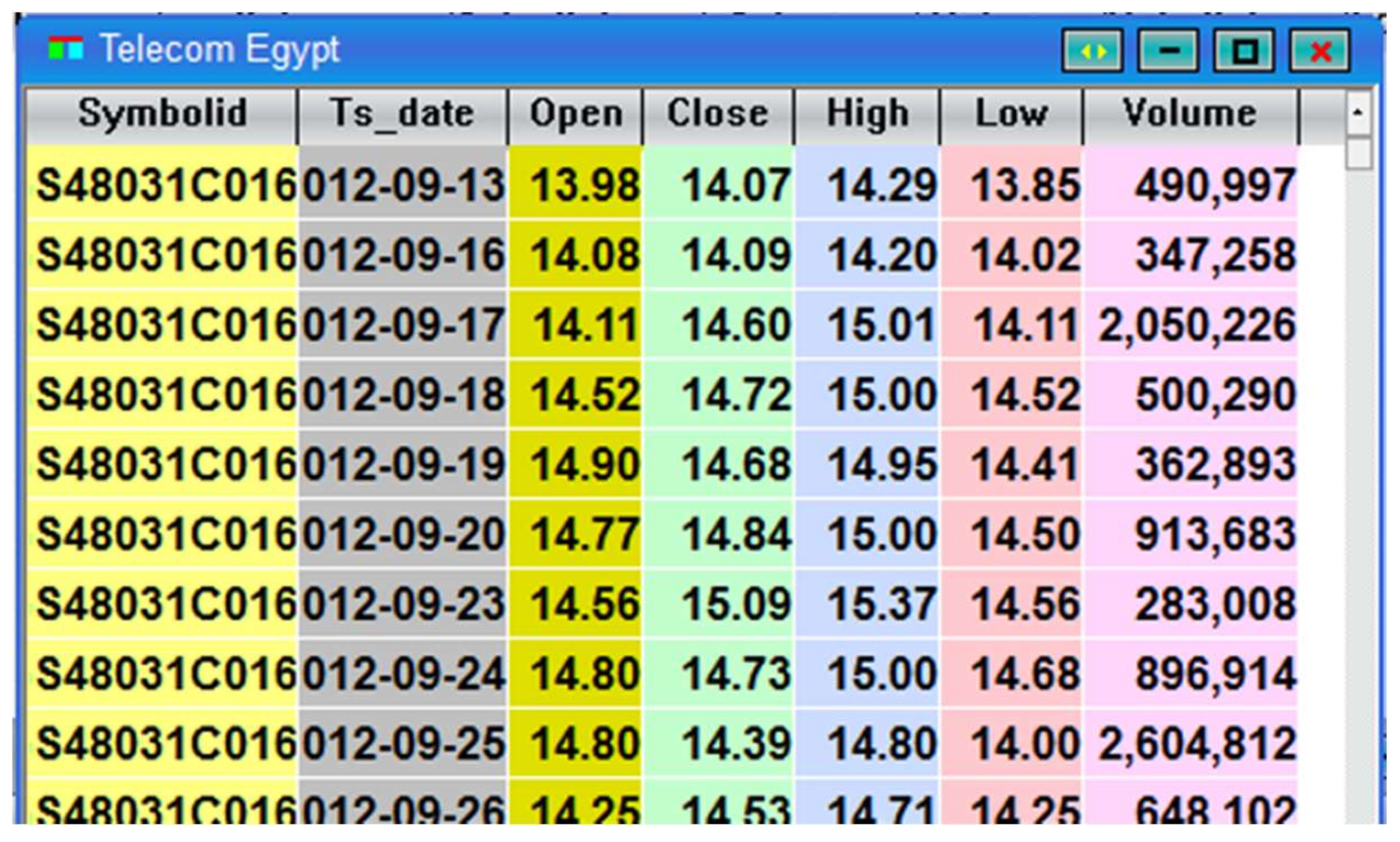
Task: Minimize the Telecom Egypt window
Action: tap(1168, 50)
